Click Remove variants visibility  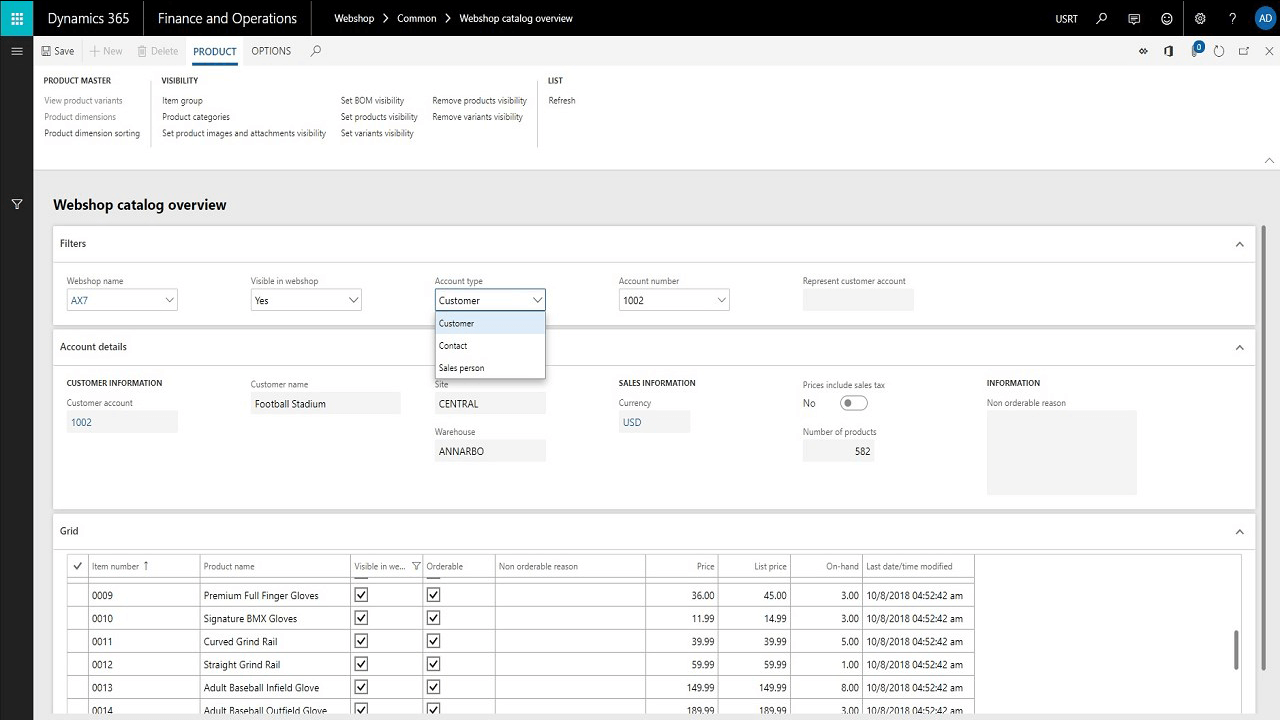(x=477, y=117)
